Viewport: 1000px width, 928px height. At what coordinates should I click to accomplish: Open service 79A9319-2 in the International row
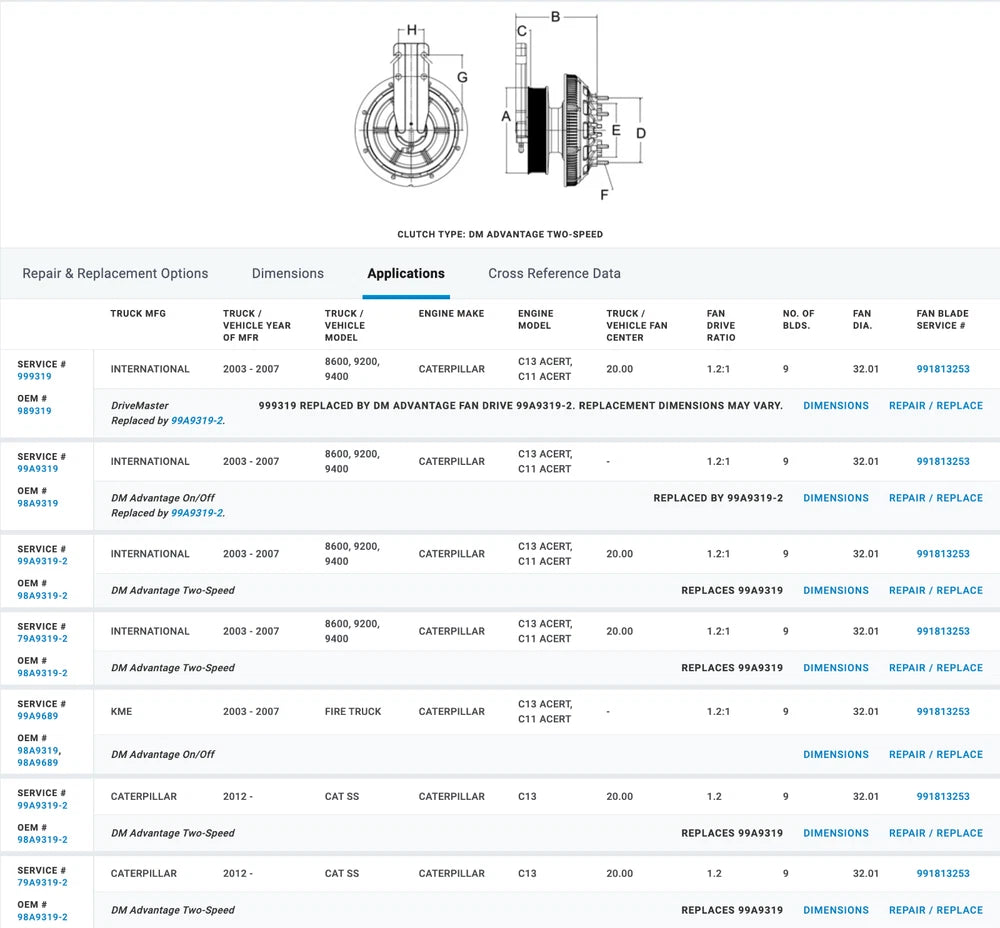point(42,639)
